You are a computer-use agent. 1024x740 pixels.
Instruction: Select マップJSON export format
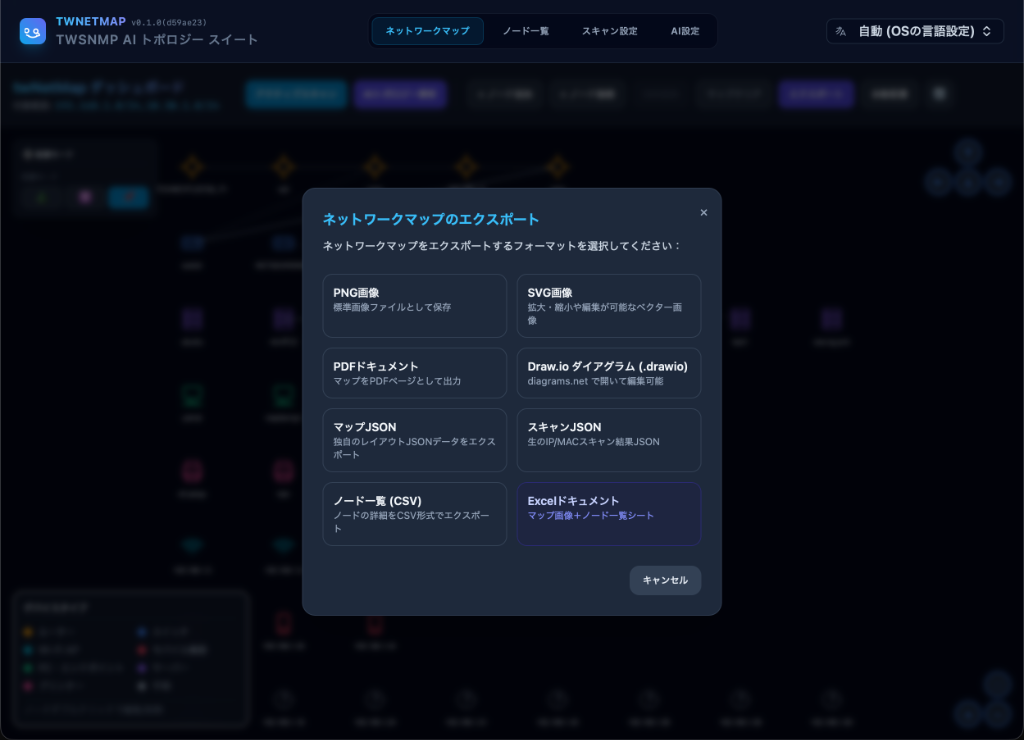click(415, 440)
